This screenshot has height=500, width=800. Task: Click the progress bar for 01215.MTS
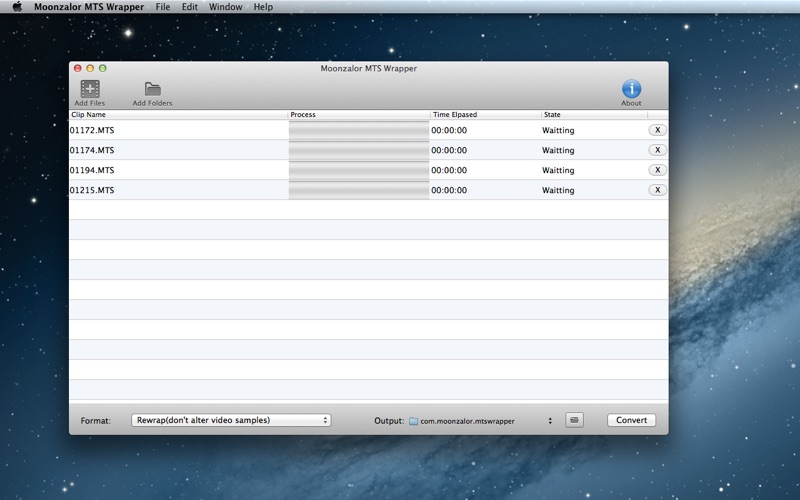[x=359, y=190]
